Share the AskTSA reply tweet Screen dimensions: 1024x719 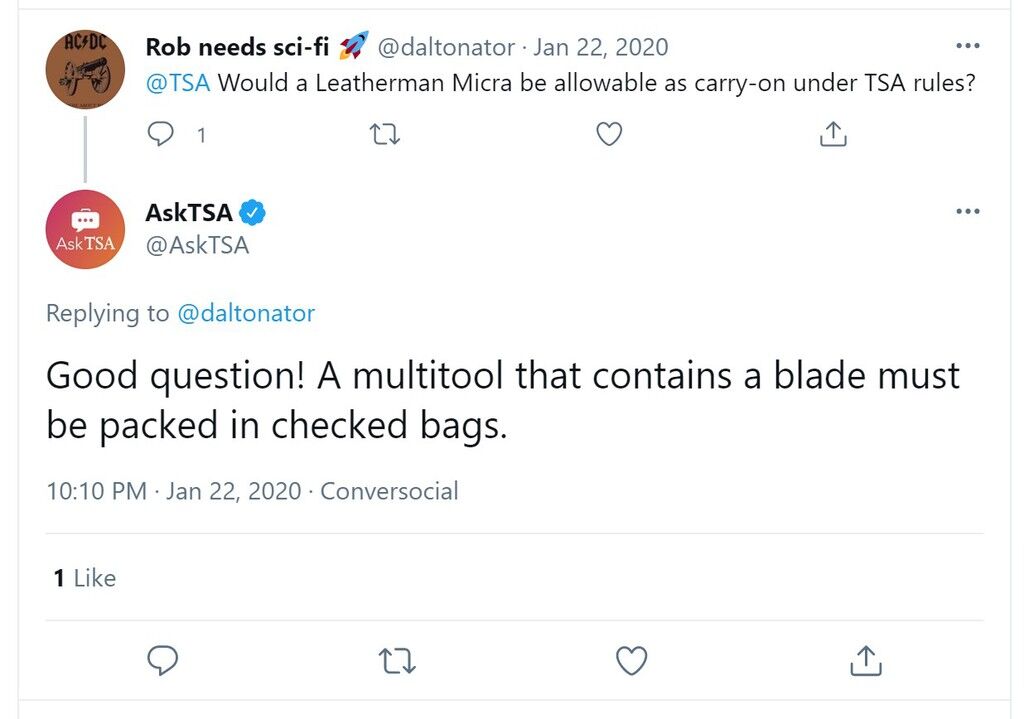click(866, 660)
